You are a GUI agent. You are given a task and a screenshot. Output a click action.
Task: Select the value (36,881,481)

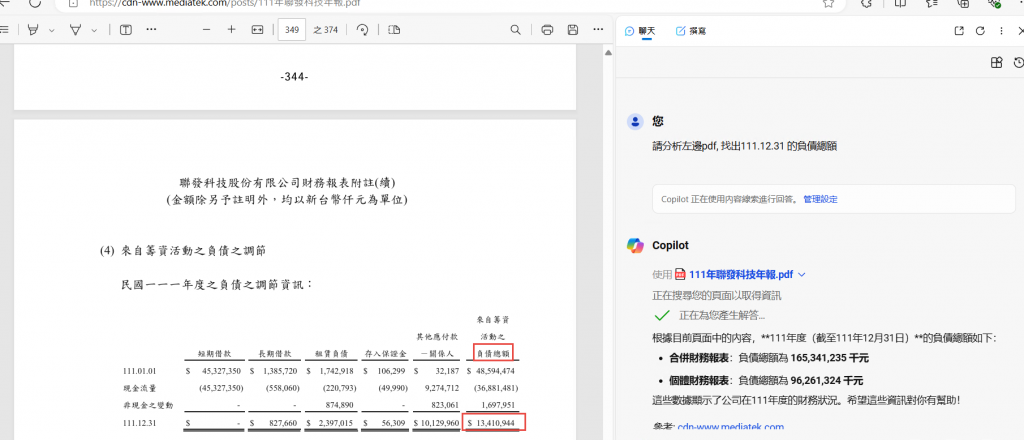tap(494, 388)
